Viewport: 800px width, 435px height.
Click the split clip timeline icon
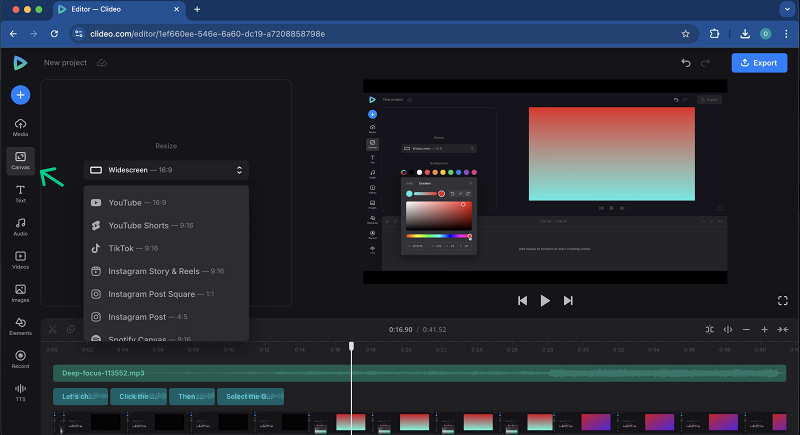pos(710,329)
